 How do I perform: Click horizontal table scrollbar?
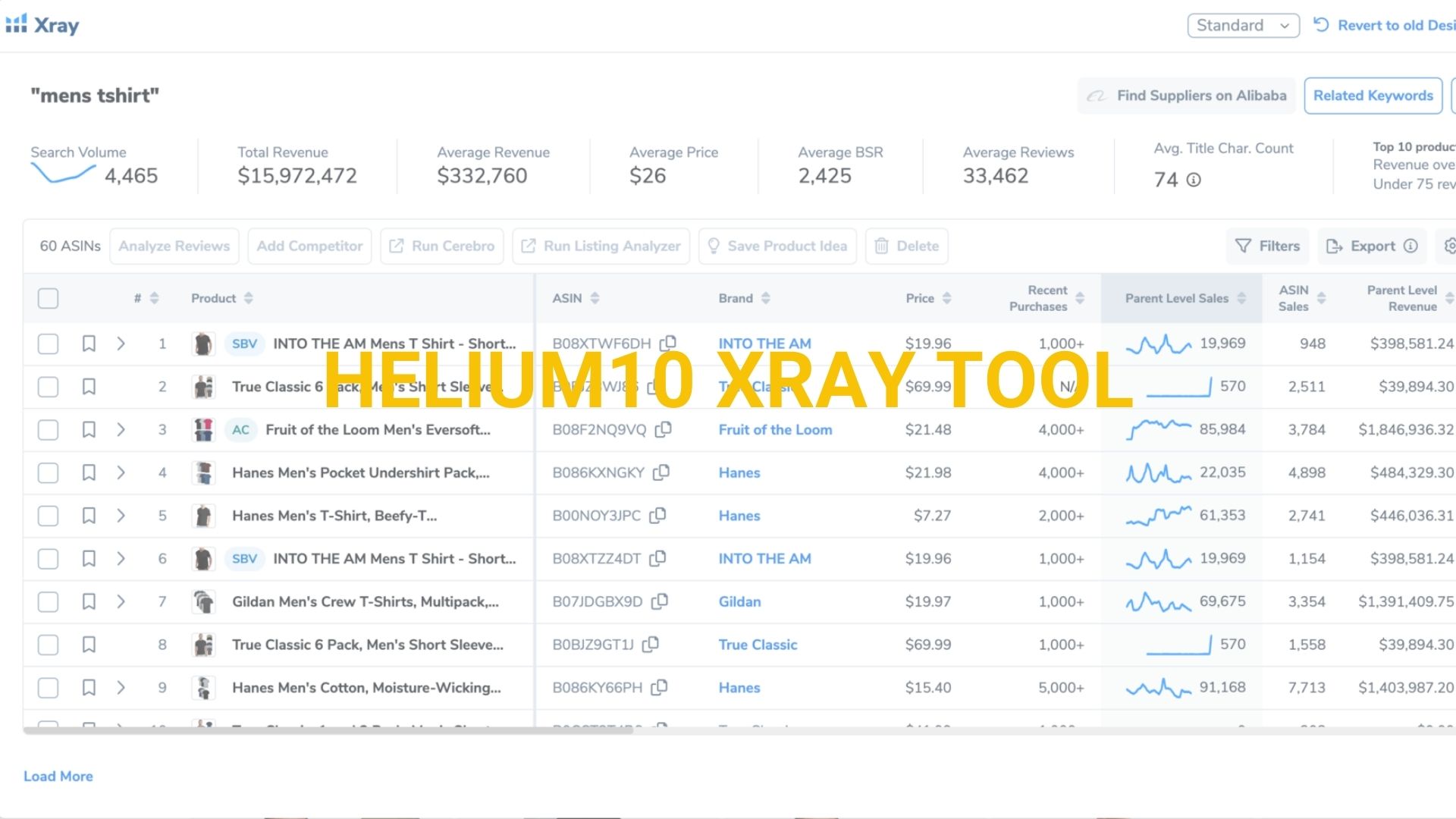tap(328, 730)
